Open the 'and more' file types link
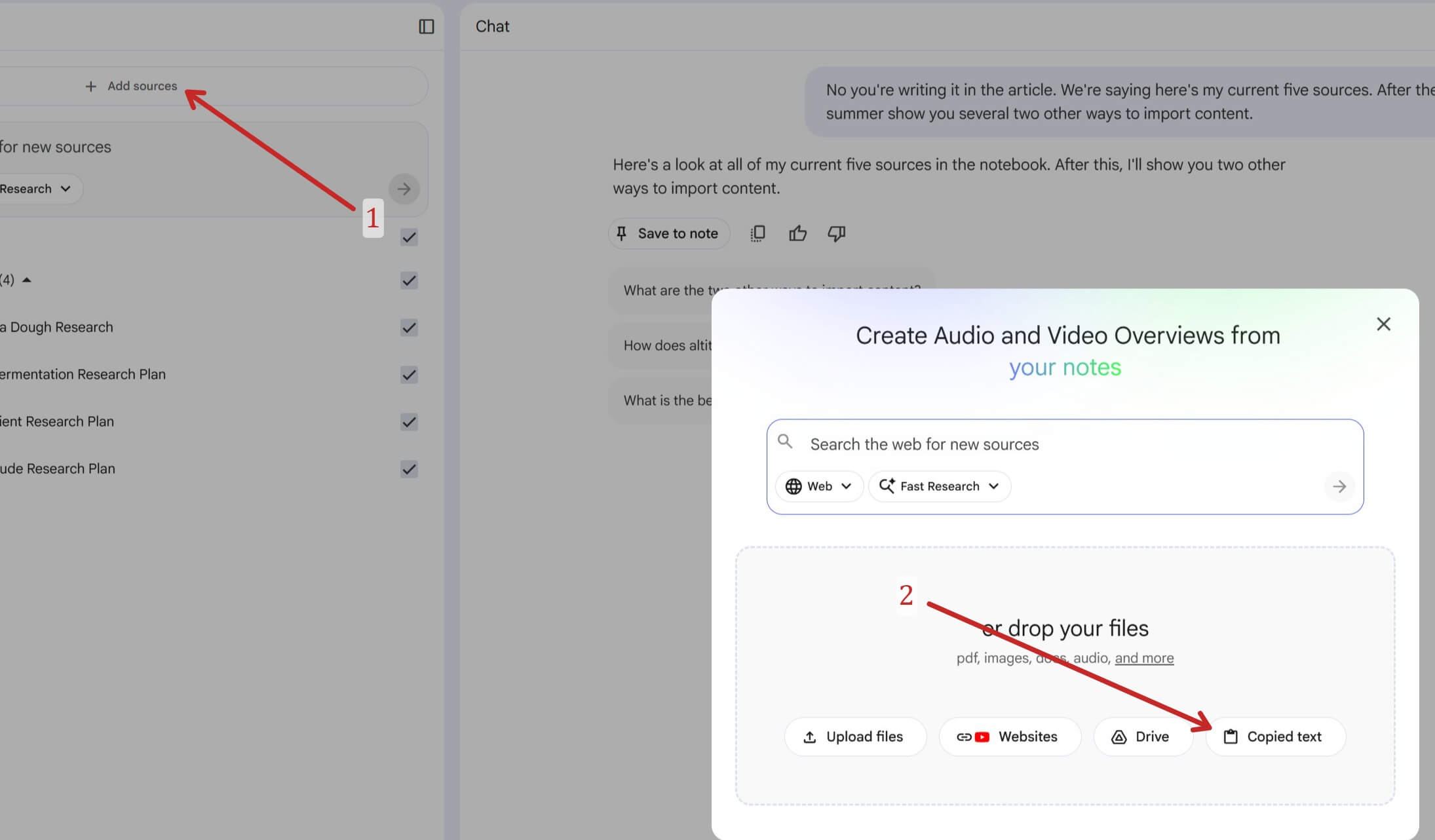The width and height of the screenshot is (1435, 840). coord(1144,658)
